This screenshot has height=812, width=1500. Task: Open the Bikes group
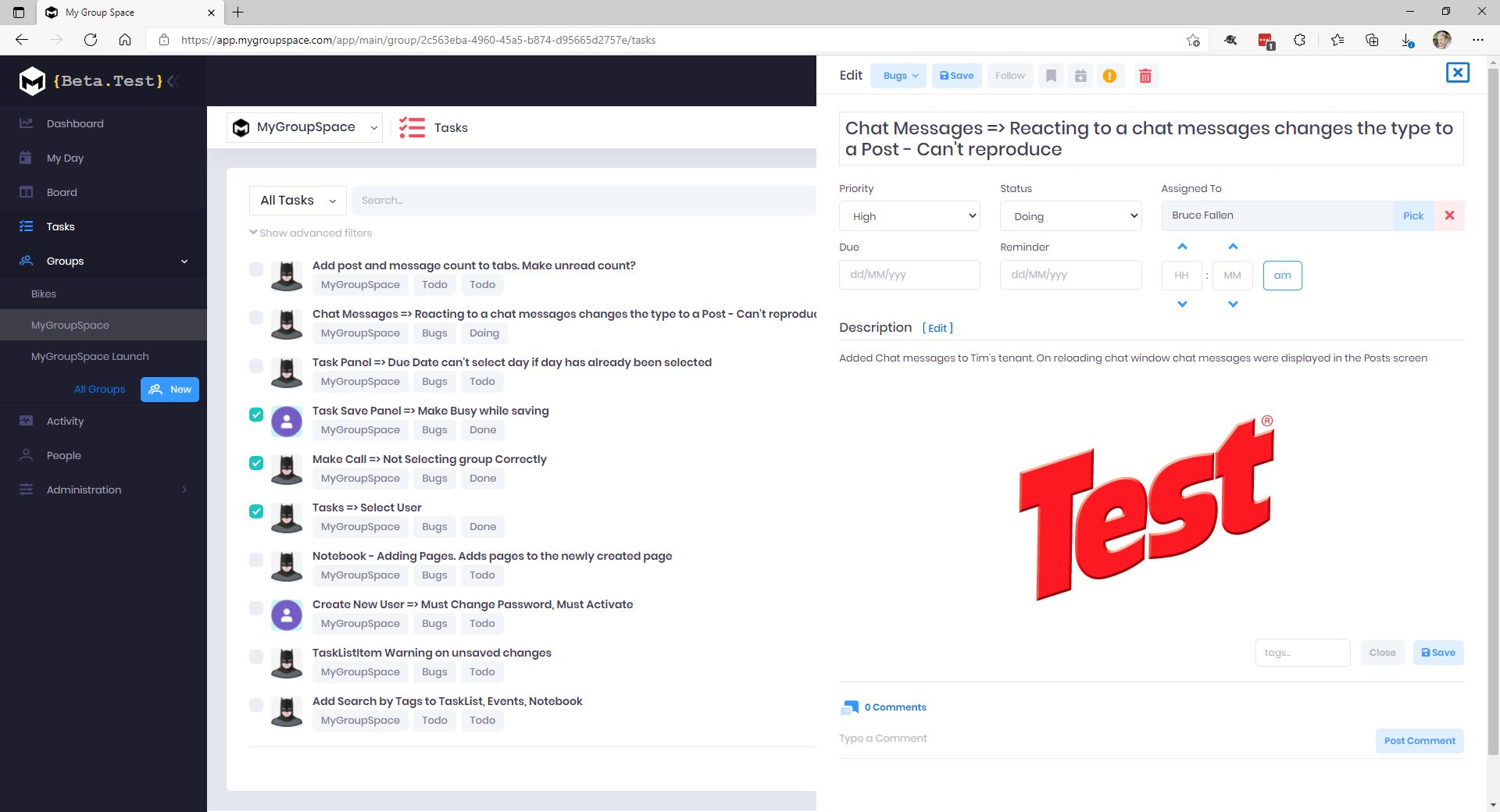[103, 294]
